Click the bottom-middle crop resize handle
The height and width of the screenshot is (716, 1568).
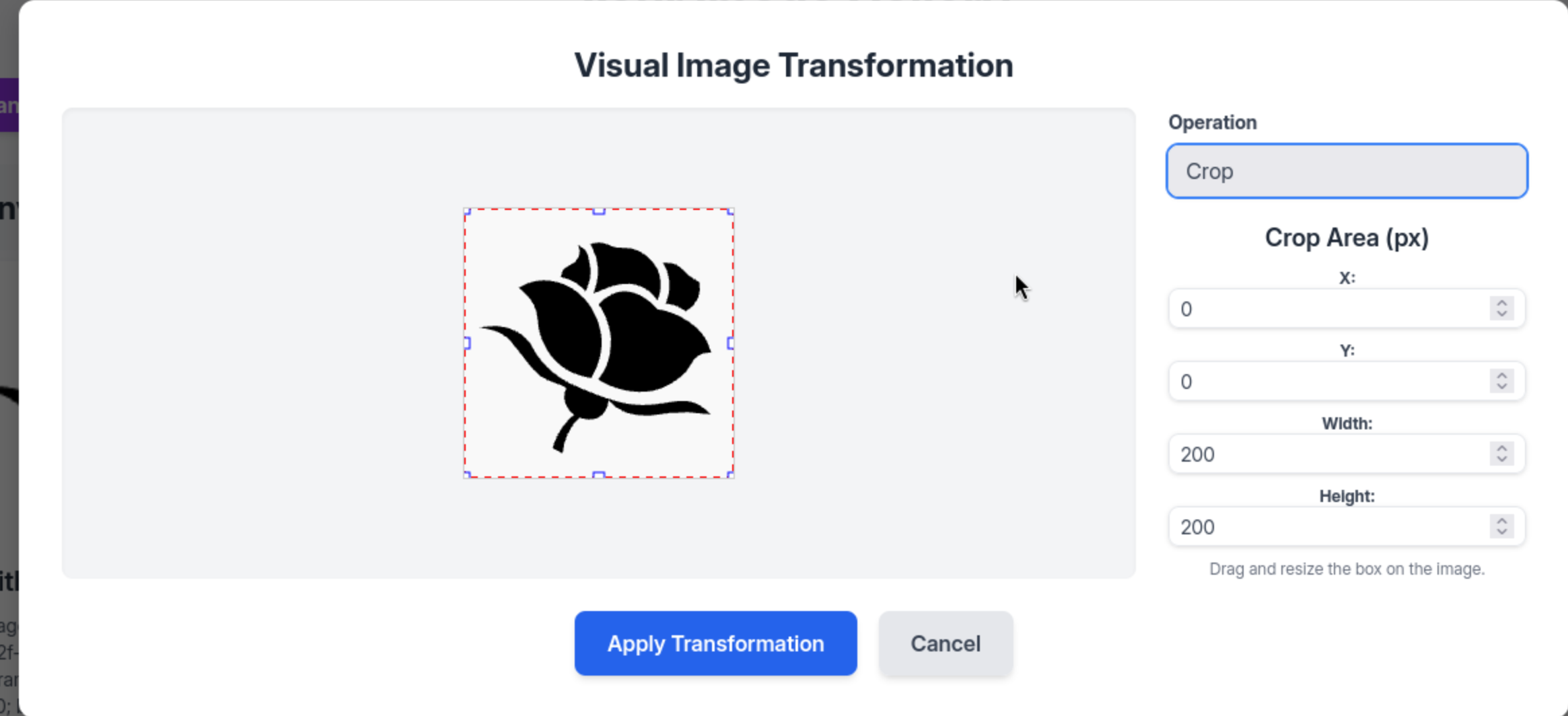coord(598,475)
